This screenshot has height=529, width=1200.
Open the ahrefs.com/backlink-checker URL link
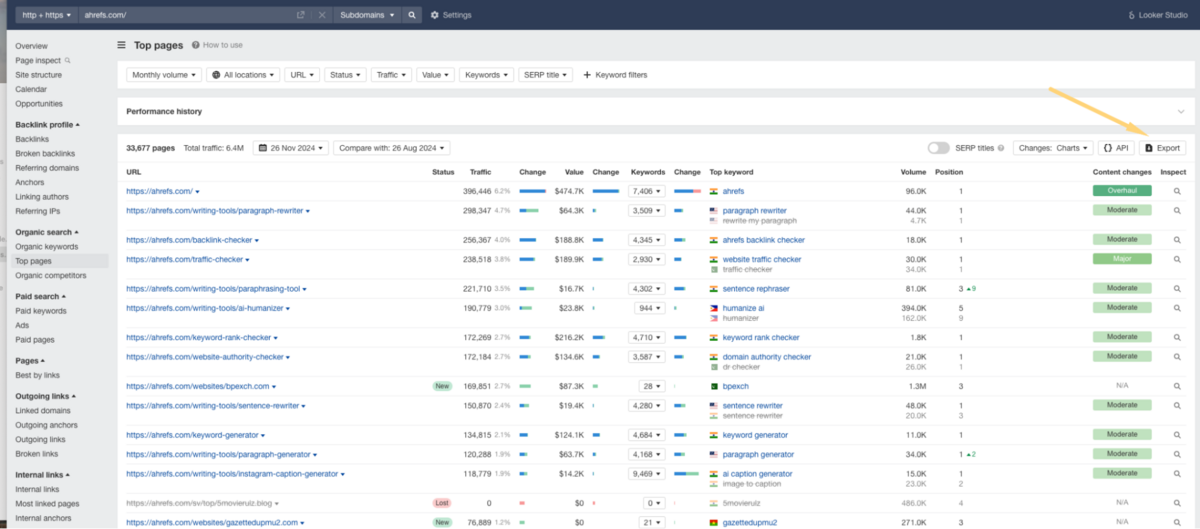tap(189, 240)
